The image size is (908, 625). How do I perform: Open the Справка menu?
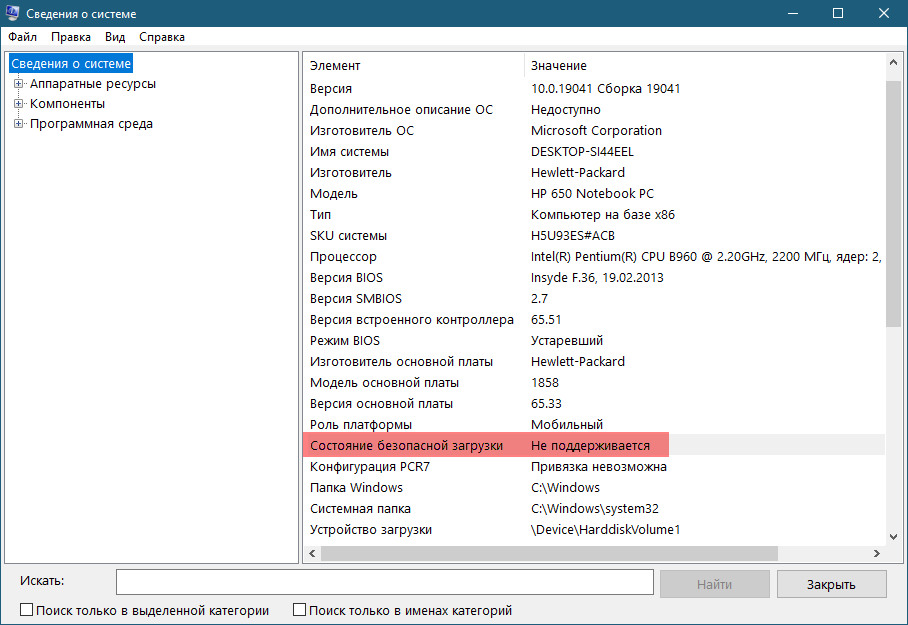point(162,37)
